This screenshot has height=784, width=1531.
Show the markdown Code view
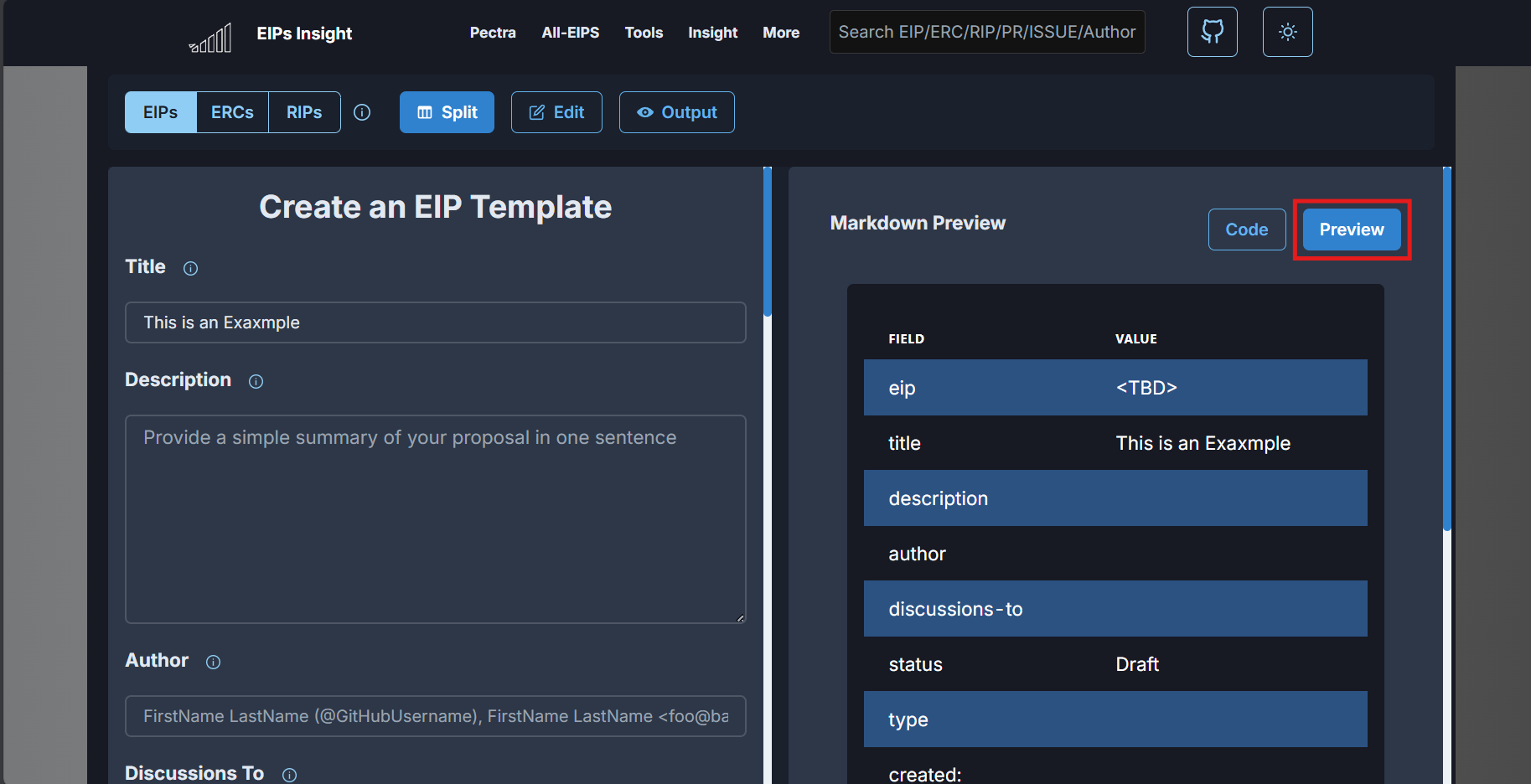1246,230
